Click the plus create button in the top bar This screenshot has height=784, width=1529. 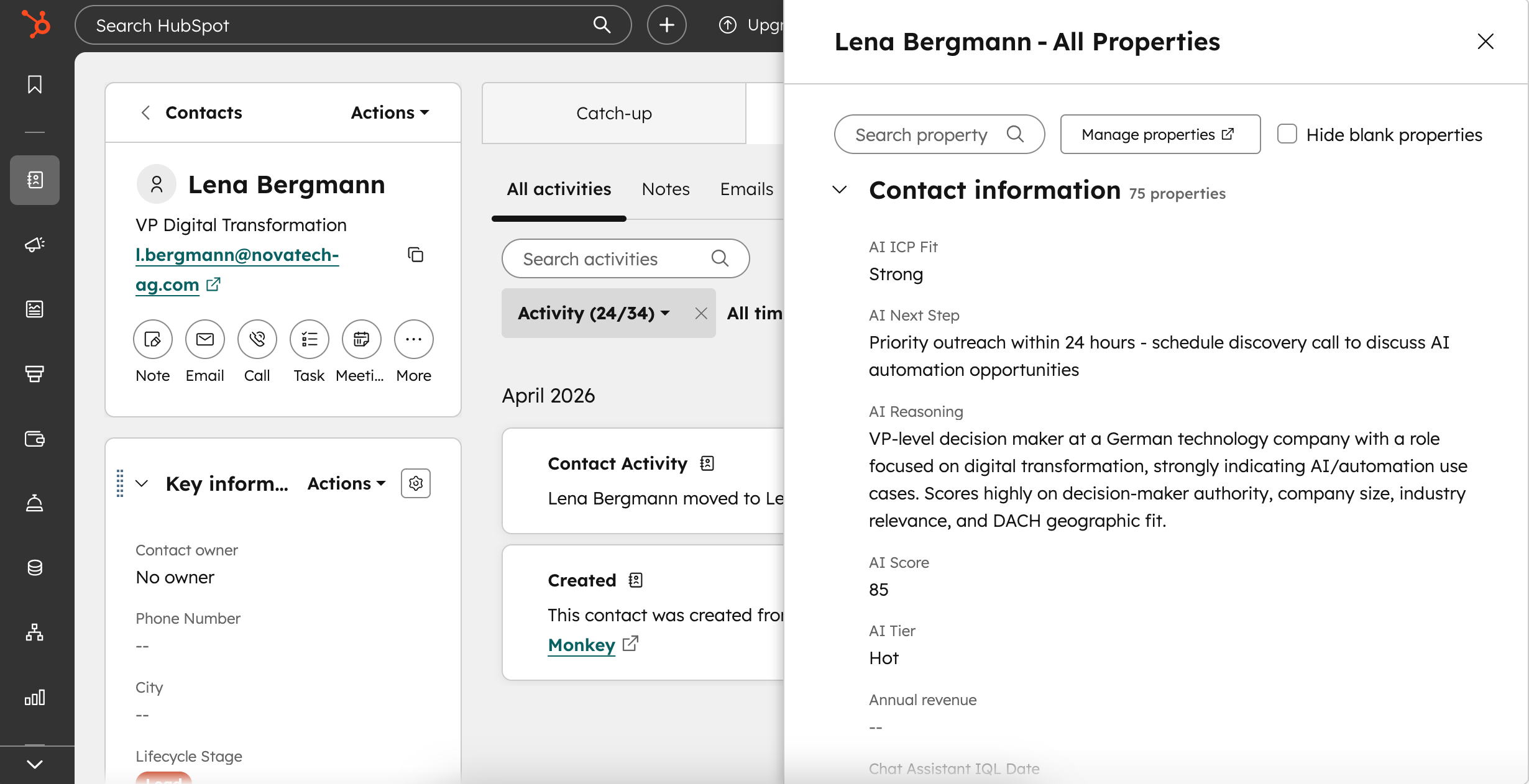[666, 25]
